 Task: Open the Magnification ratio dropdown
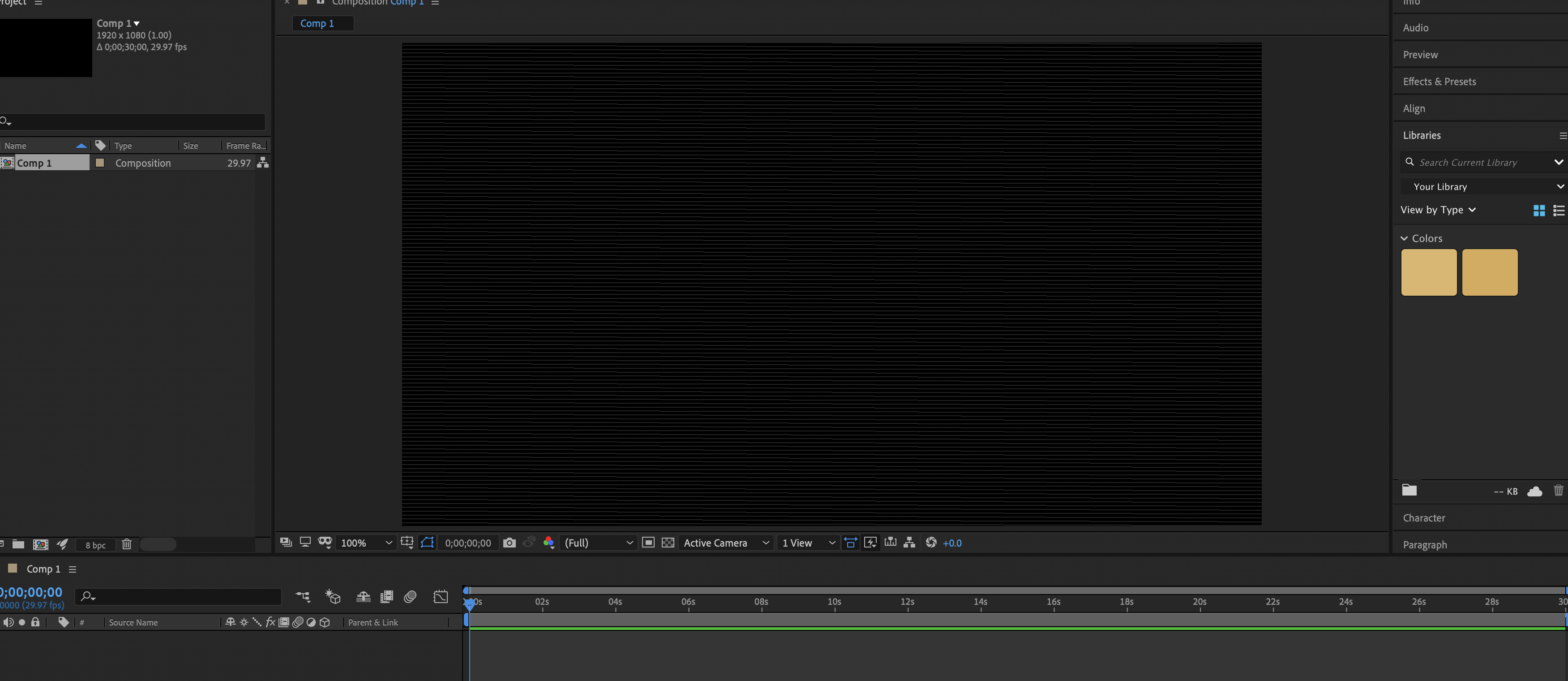click(365, 543)
